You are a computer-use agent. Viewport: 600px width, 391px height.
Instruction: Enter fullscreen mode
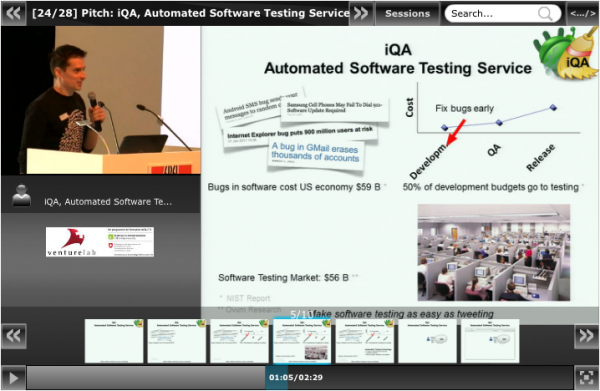pos(586,378)
